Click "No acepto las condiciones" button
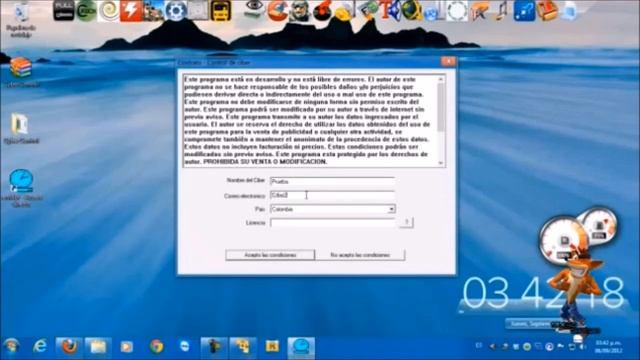 (x=360, y=255)
